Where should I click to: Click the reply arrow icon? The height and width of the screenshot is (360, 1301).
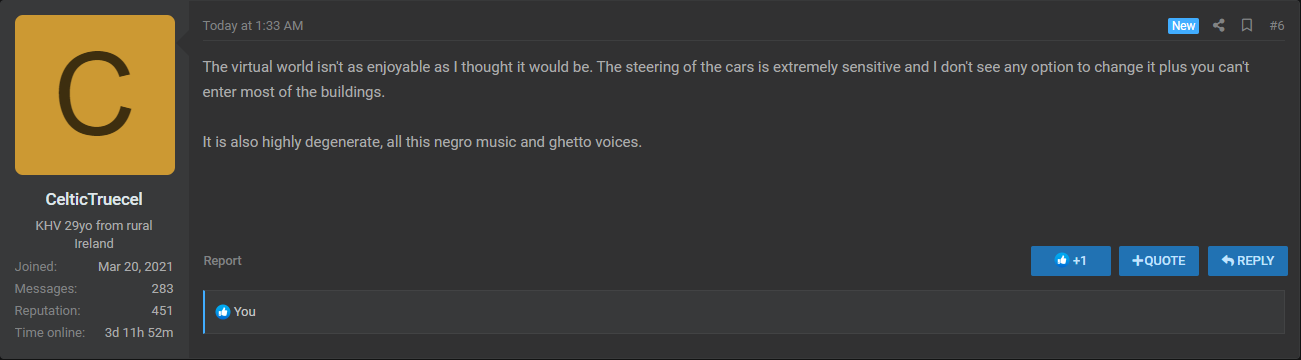pyautogui.click(x=1227, y=260)
